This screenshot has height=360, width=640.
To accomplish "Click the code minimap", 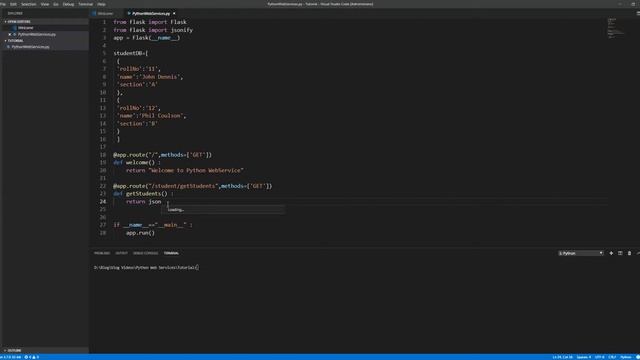I will coord(616,28).
